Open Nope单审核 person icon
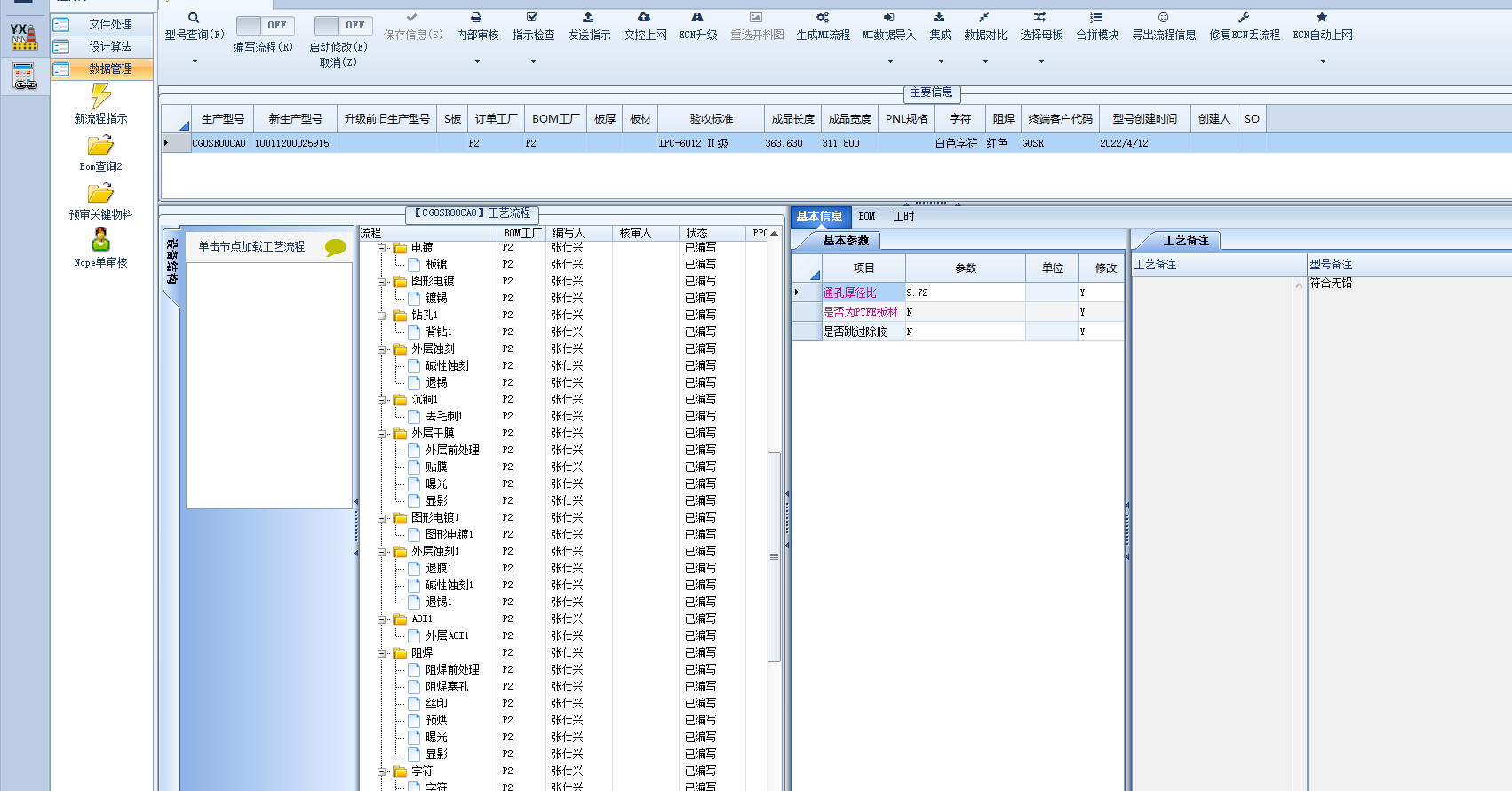Screen dimensions: 1512x791 (x=100, y=240)
